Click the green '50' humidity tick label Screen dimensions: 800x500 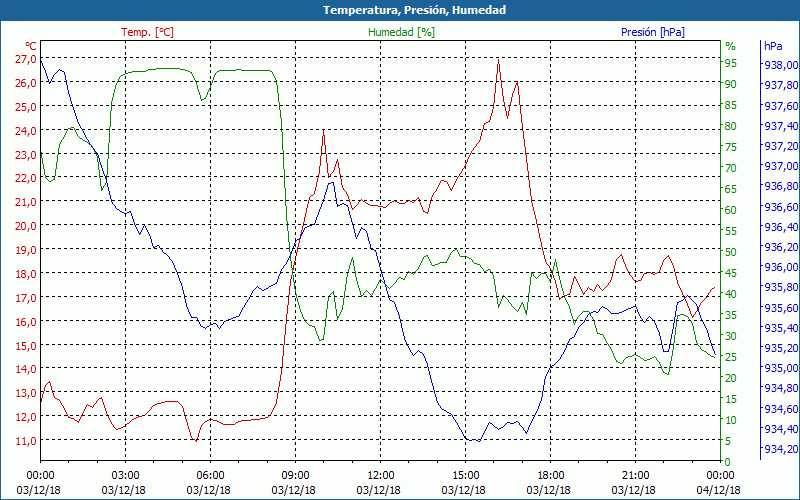click(731, 252)
